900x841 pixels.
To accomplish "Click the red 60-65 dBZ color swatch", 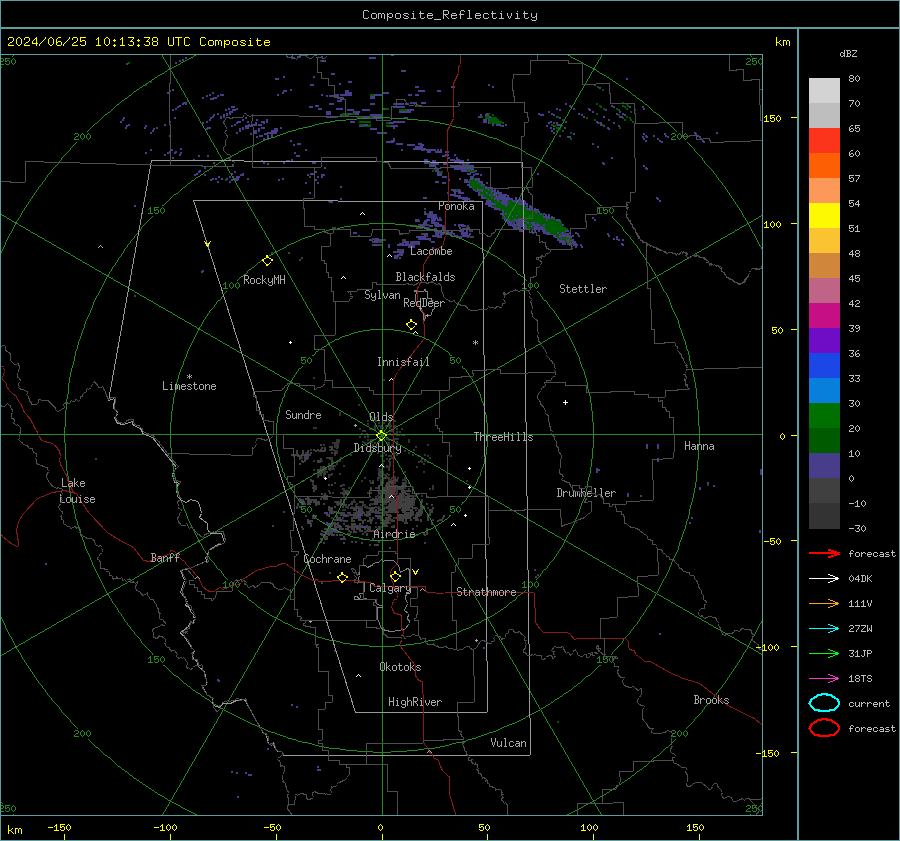I will coord(824,141).
